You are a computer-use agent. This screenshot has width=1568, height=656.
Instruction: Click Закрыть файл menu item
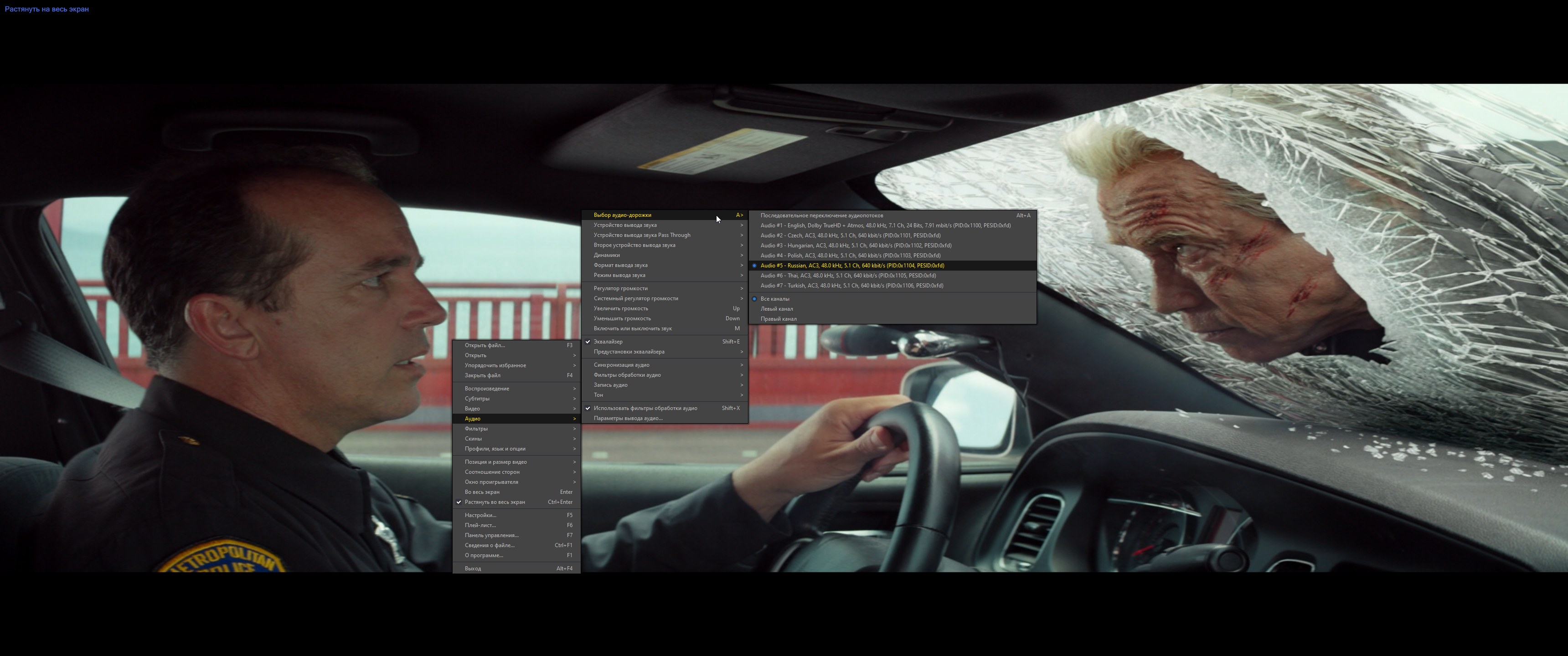516,375
